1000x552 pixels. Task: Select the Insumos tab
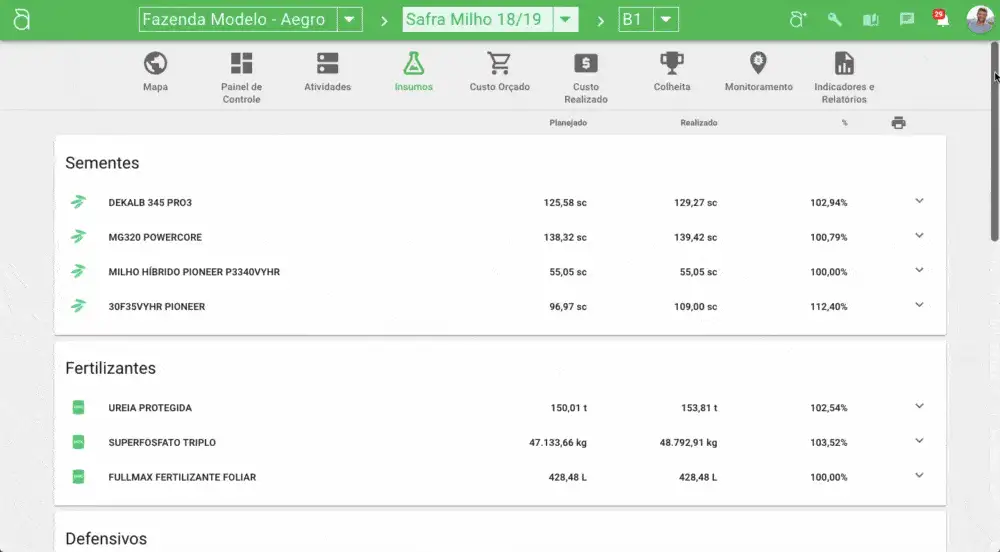413,72
